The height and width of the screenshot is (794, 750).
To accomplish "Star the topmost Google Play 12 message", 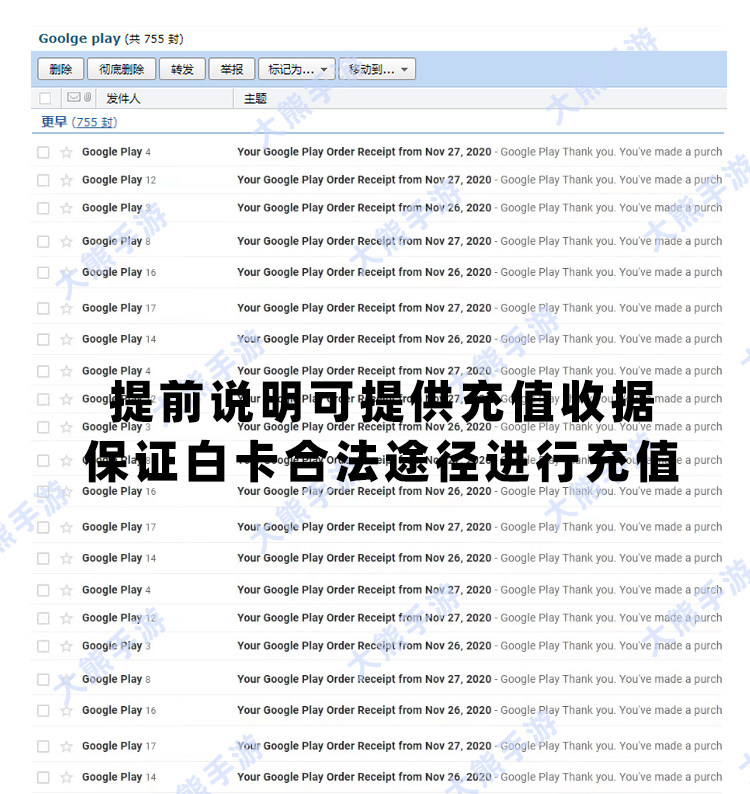I will pyautogui.click(x=66, y=180).
